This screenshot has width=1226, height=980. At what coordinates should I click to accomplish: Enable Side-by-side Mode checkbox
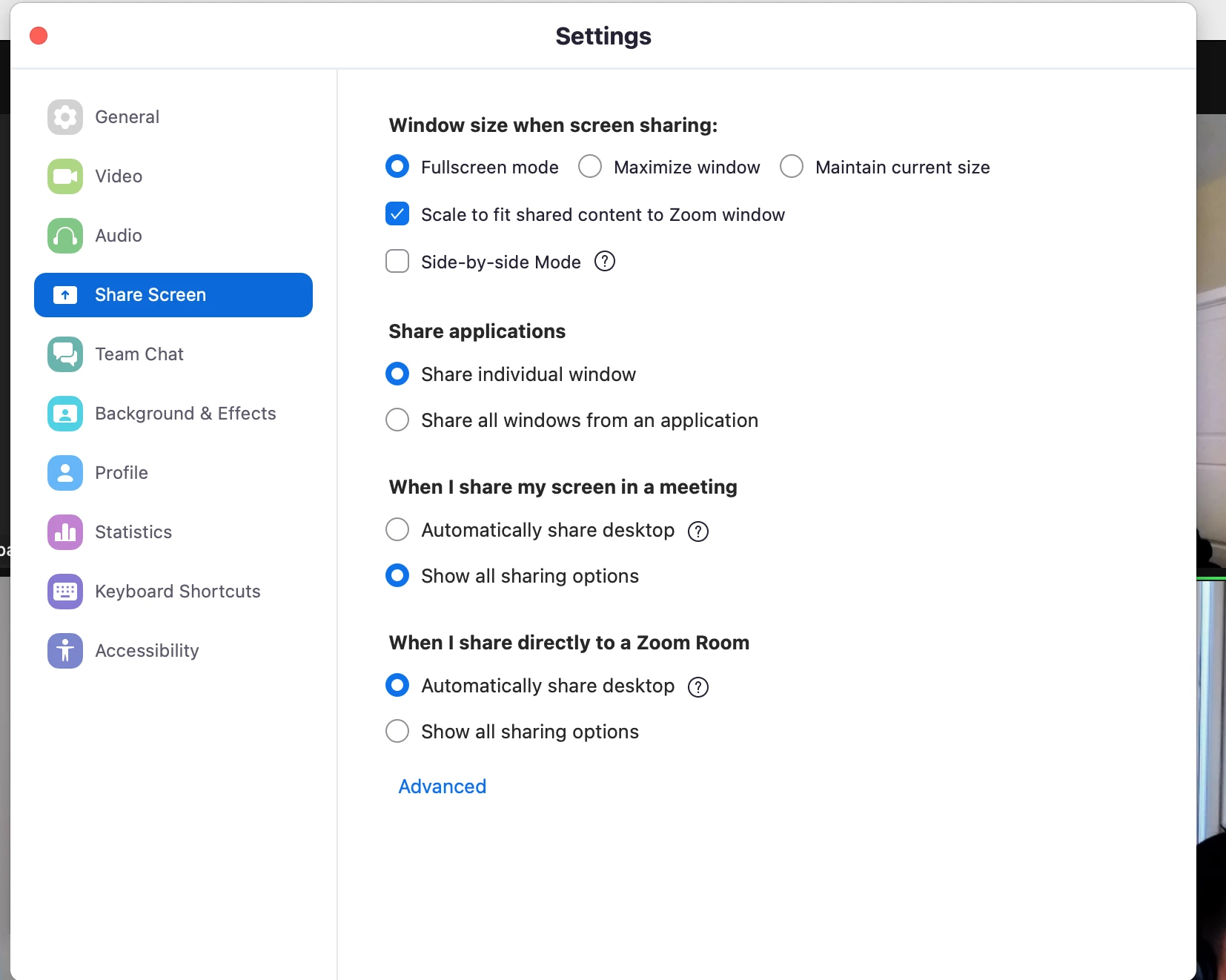(x=397, y=261)
